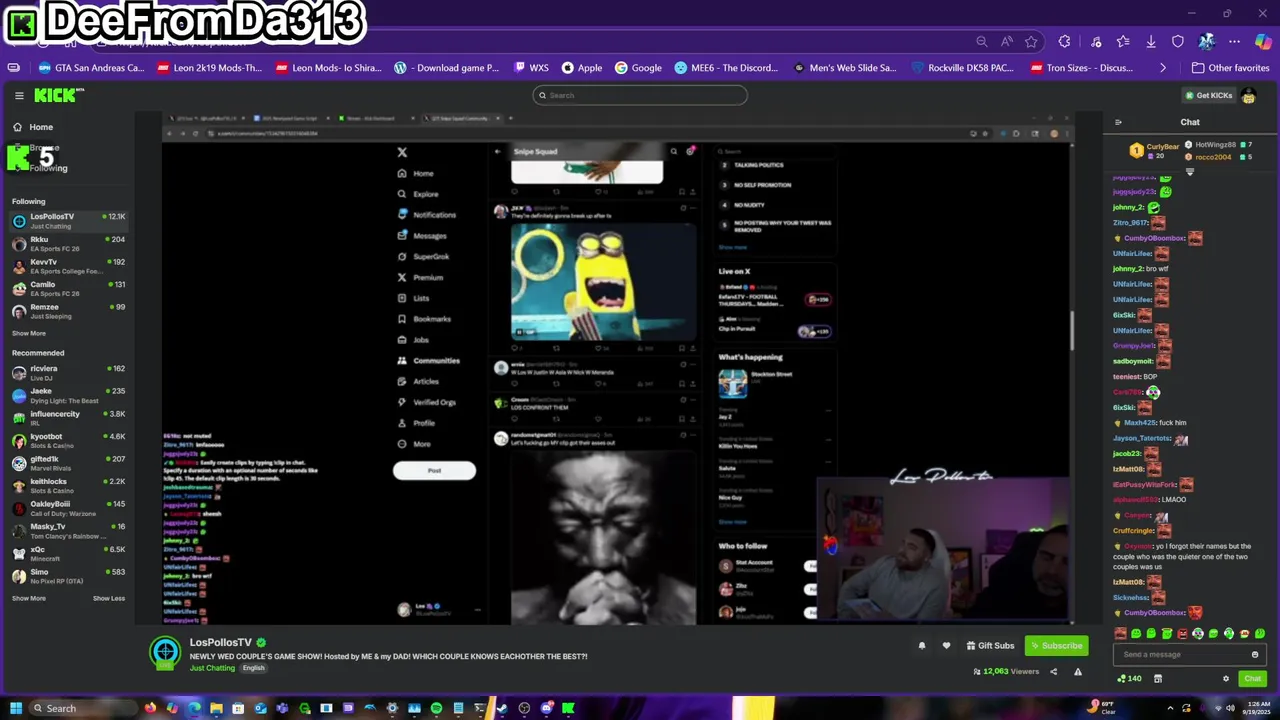Activate Read aloud in address bar
The image size is (1280, 720).
pos(1006,42)
